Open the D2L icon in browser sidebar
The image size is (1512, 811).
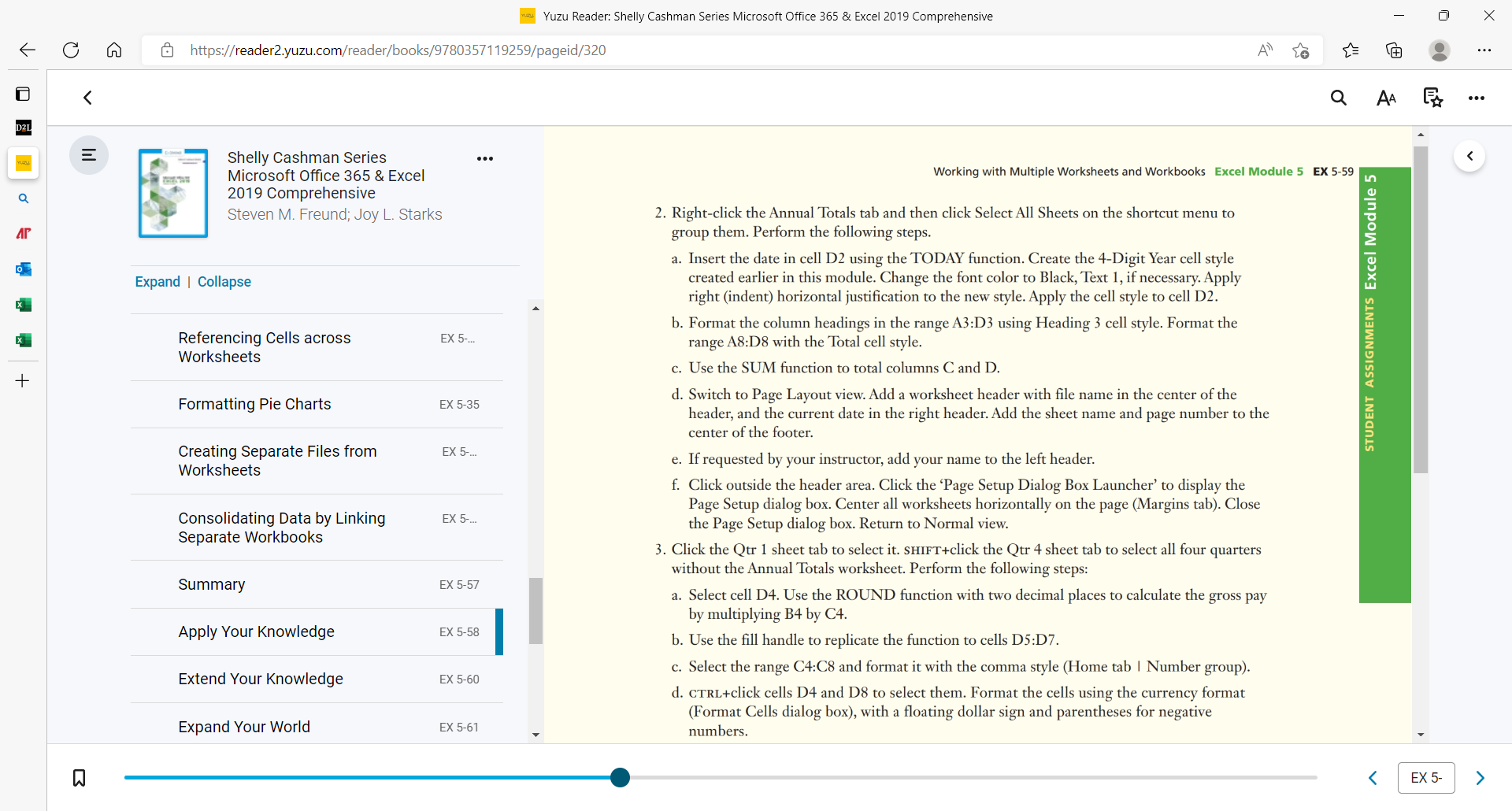[x=24, y=128]
